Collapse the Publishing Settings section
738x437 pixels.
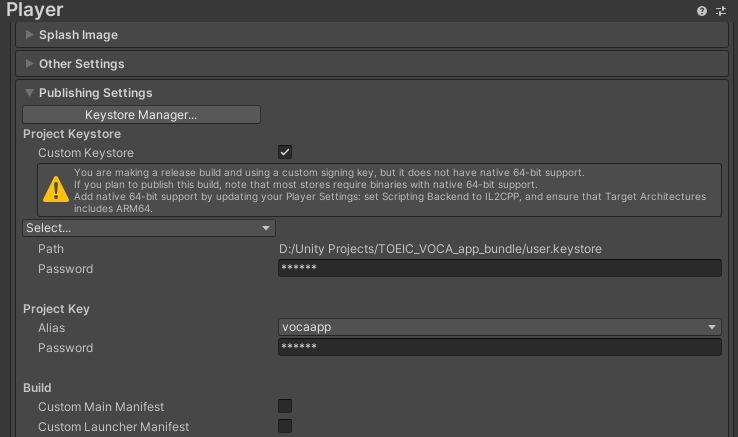click(x=29, y=93)
